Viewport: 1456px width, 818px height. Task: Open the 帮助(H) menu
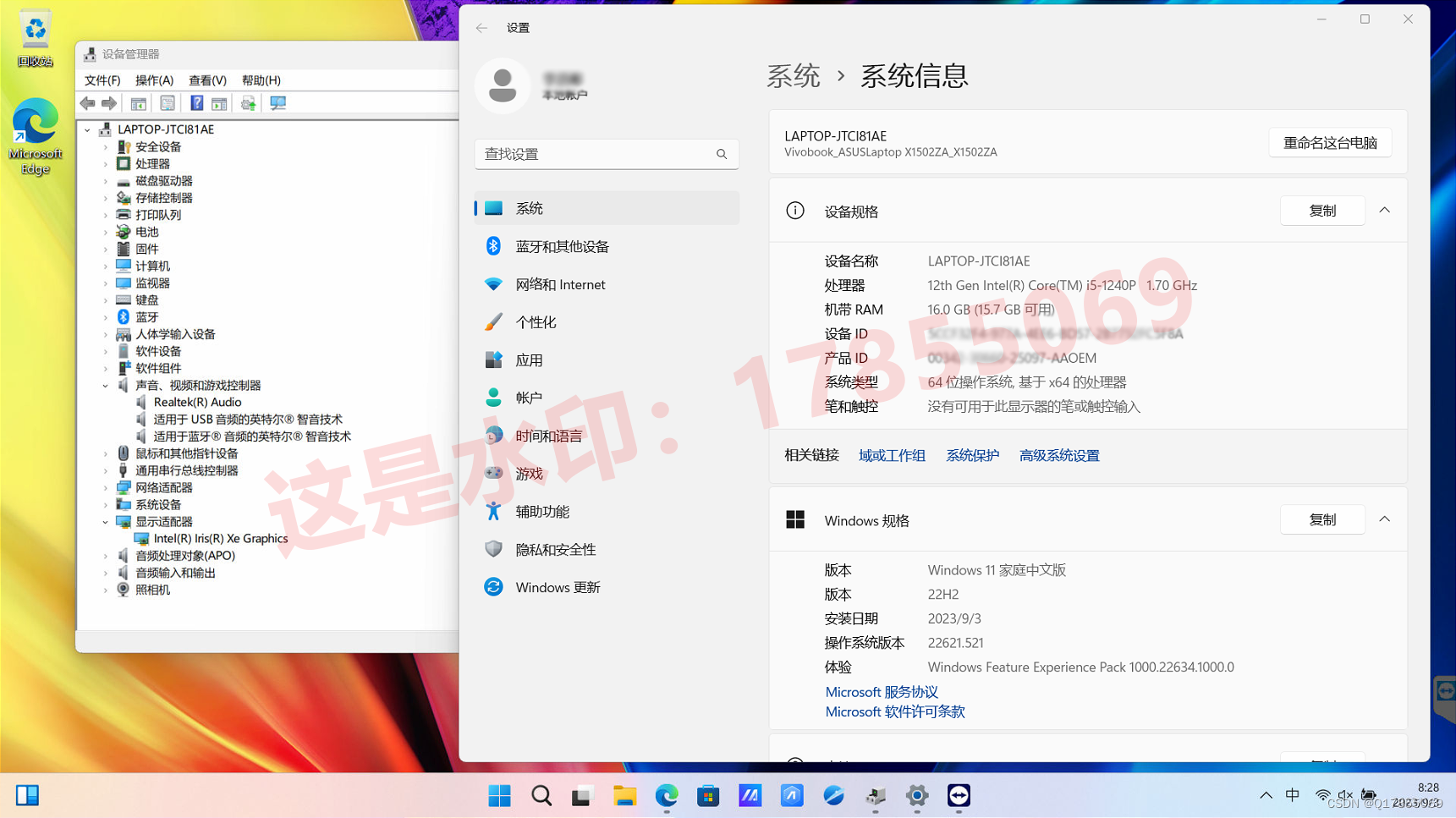point(261,80)
